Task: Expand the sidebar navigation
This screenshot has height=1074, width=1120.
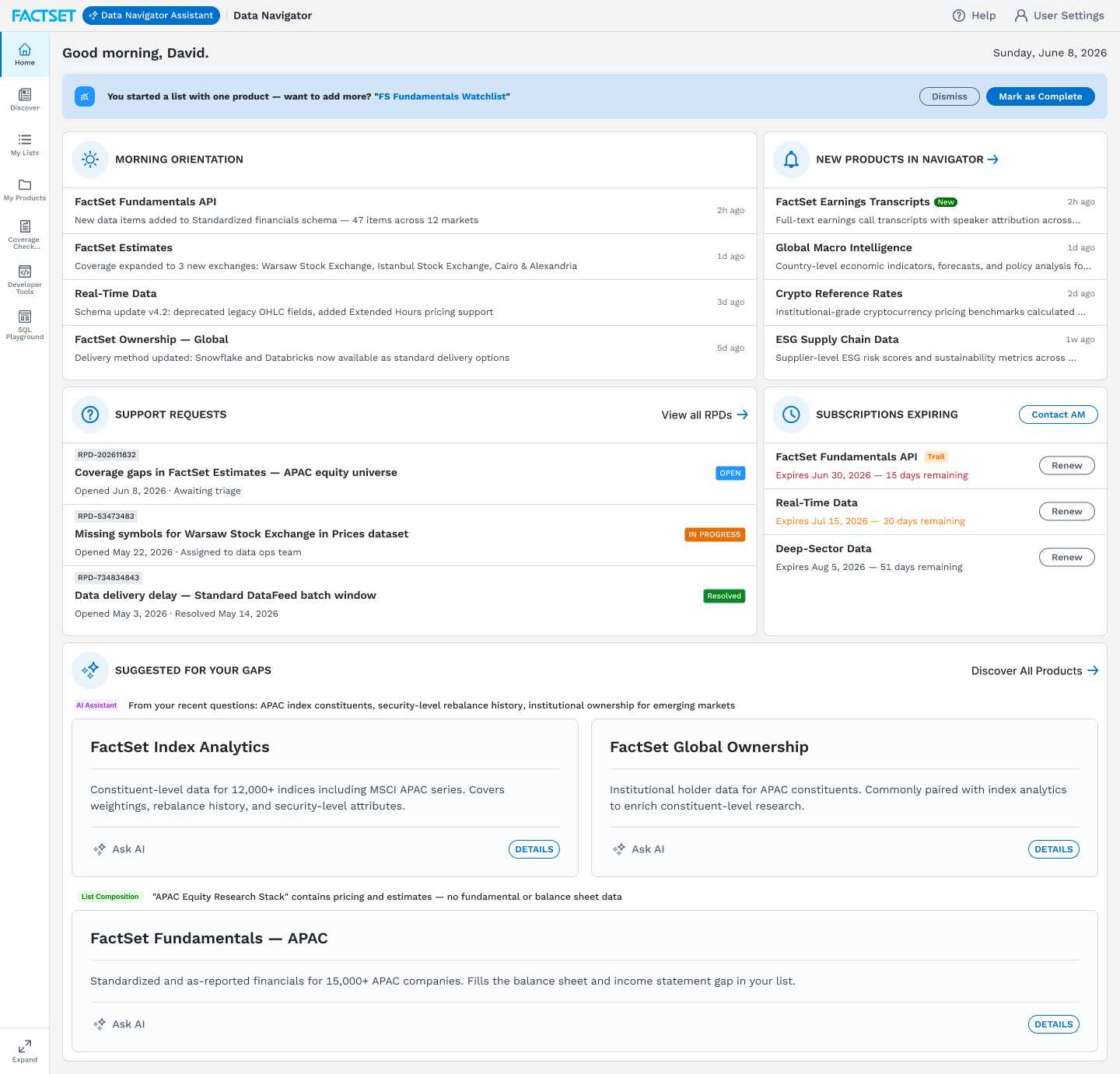Action: click(x=25, y=1051)
